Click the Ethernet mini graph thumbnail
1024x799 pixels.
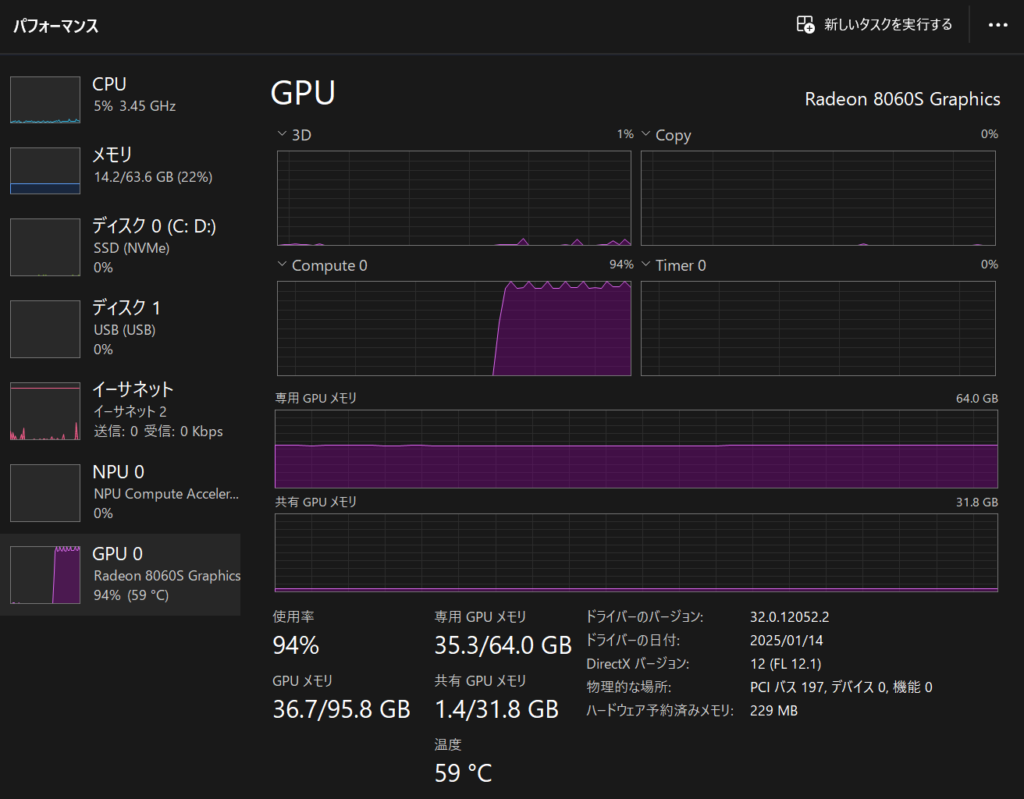click(x=45, y=411)
